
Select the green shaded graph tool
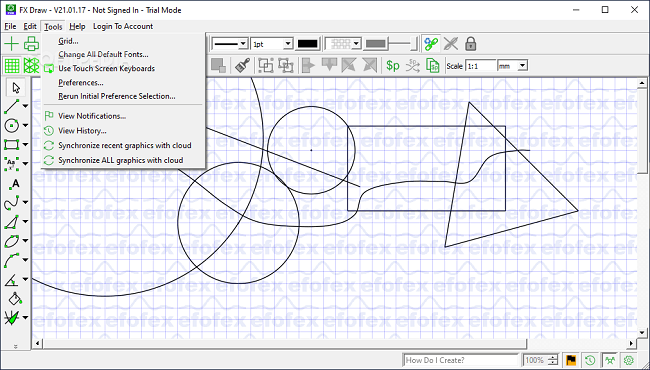coord(12,318)
